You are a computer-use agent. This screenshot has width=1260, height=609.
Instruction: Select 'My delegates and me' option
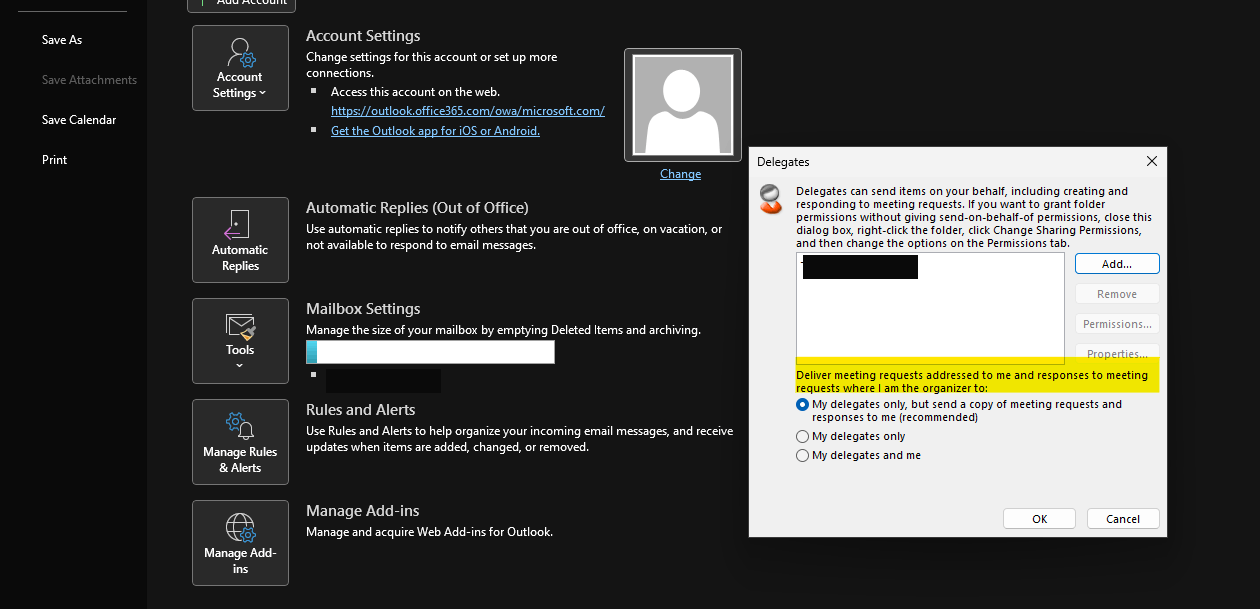click(x=802, y=455)
